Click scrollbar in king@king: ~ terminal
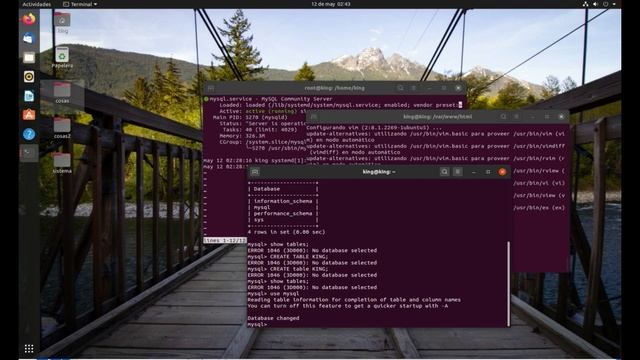The width and height of the screenshot is (640, 360). tap(509, 284)
